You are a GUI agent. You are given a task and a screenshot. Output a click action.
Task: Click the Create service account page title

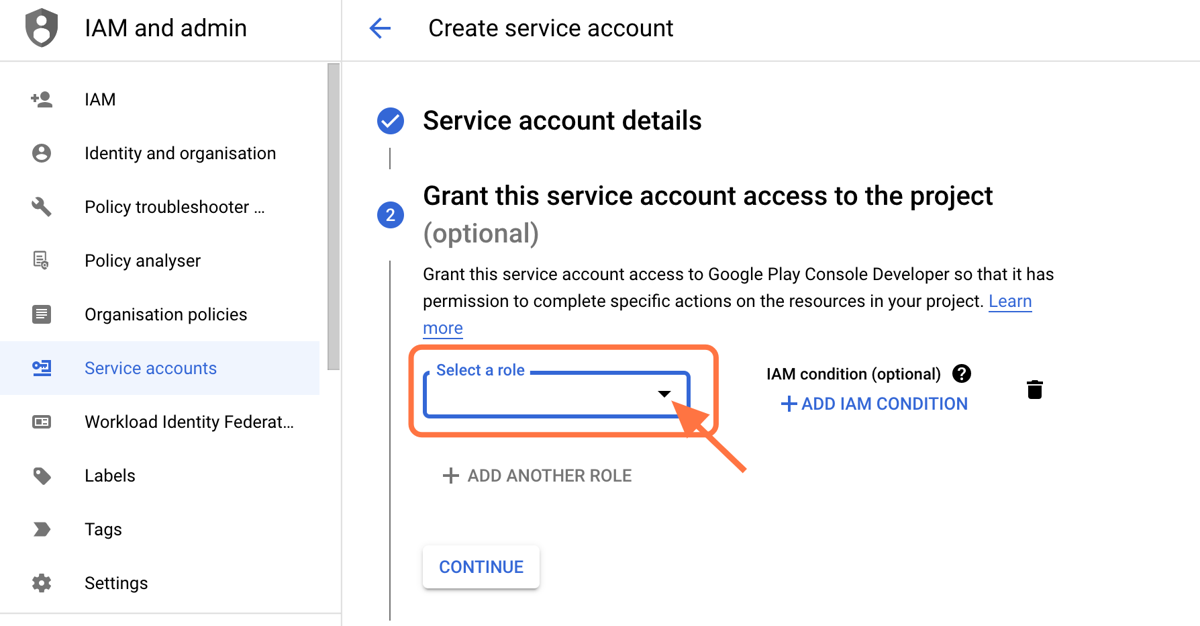[551, 28]
